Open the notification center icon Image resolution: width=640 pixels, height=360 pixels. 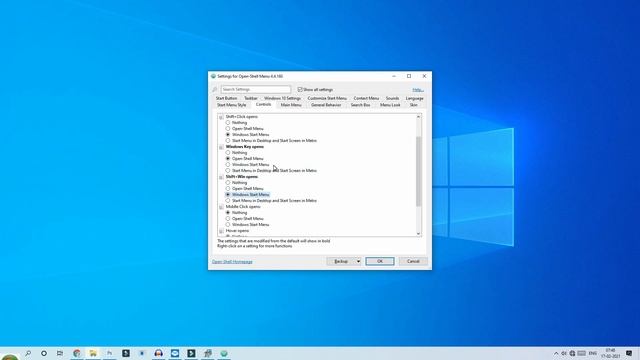[x=629, y=353]
